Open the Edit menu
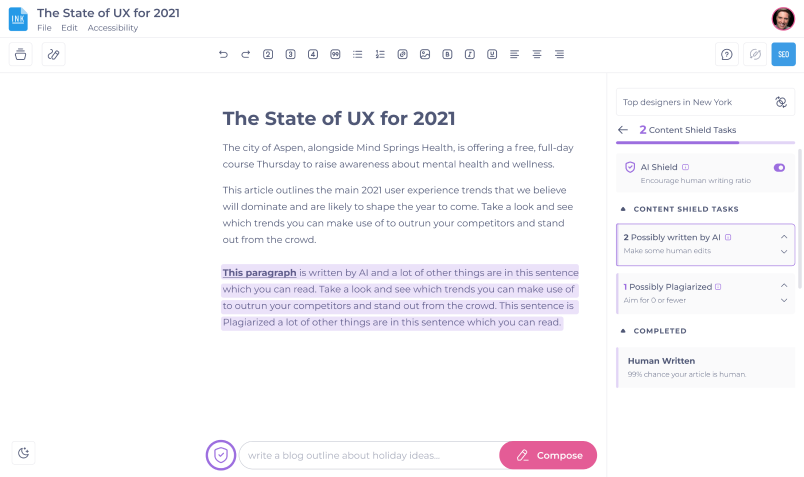The height and width of the screenshot is (477, 804). point(69,28)
